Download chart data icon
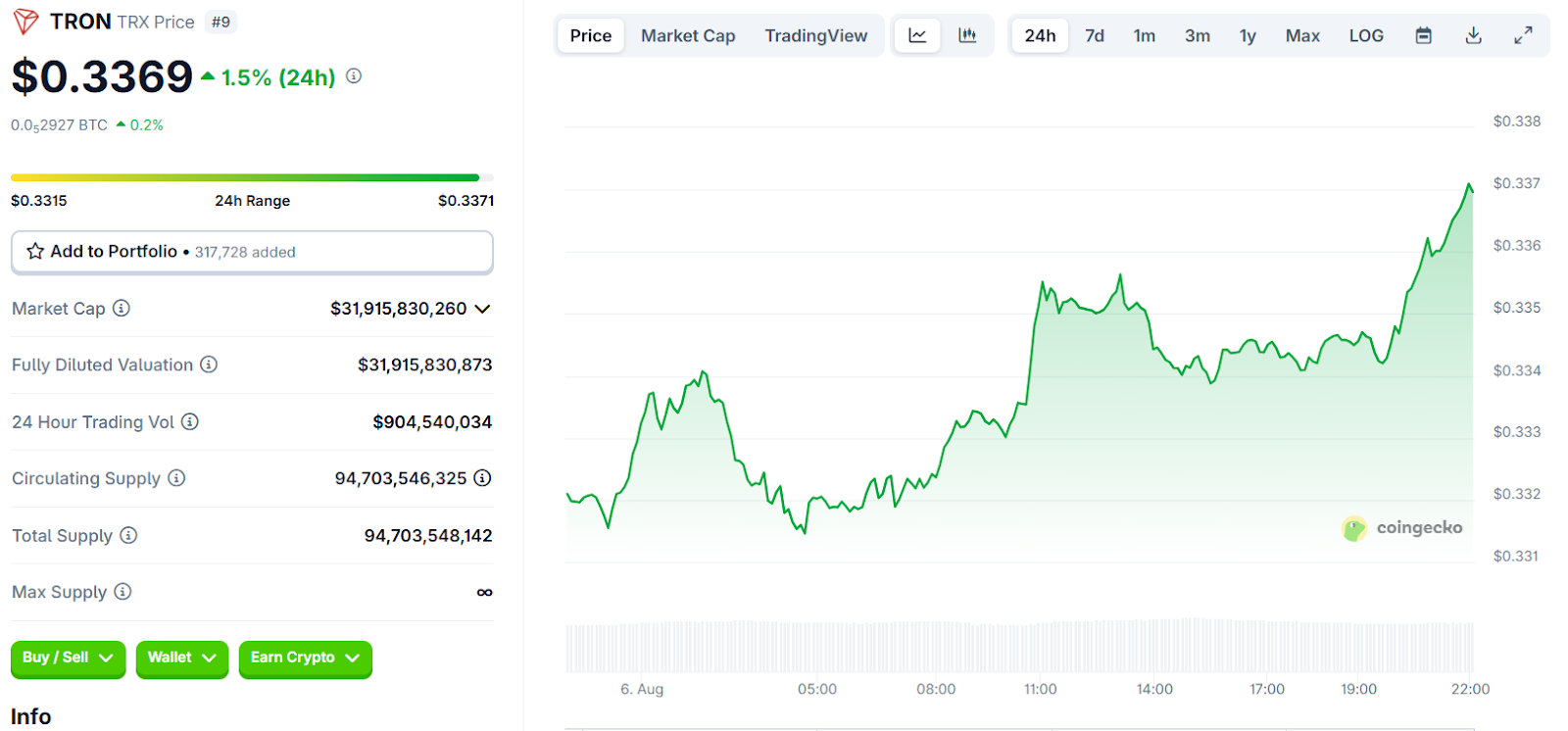 tap(1473, 35)
